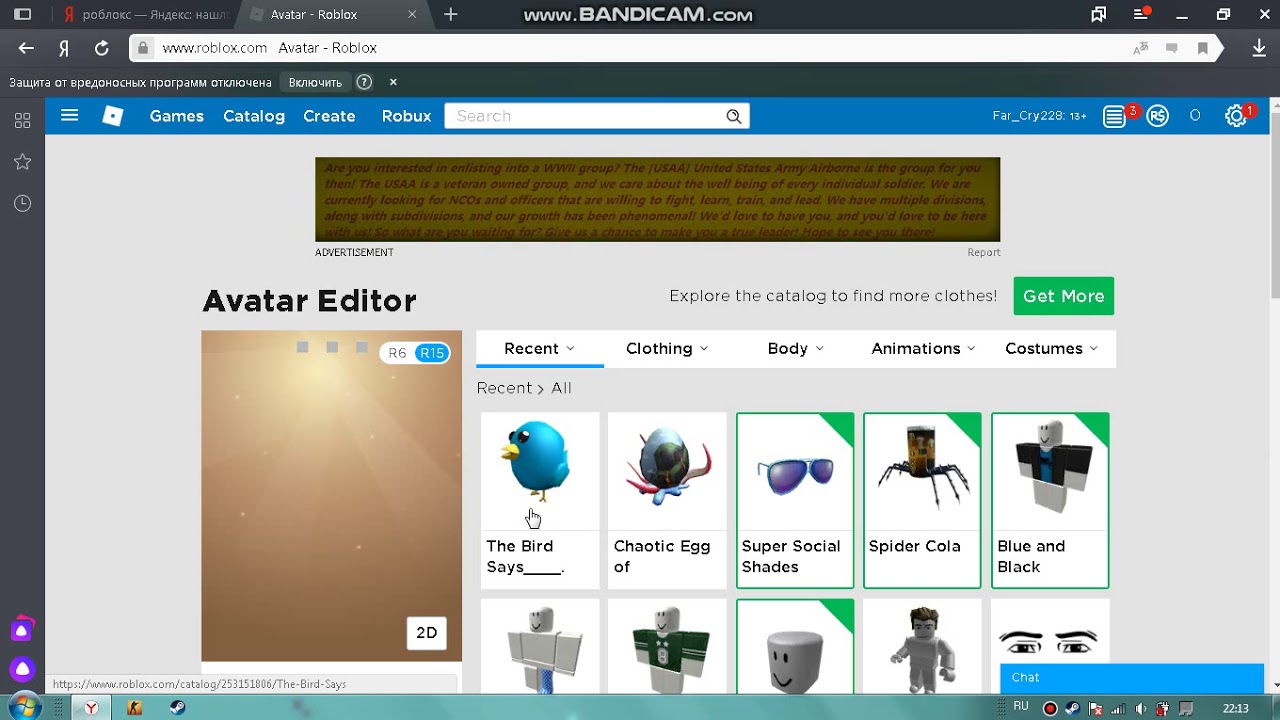The height and width of the screenshot is (720, 1280).
Task: Open the Yandex browser menu icon
Action: (x=1140, y=15)
